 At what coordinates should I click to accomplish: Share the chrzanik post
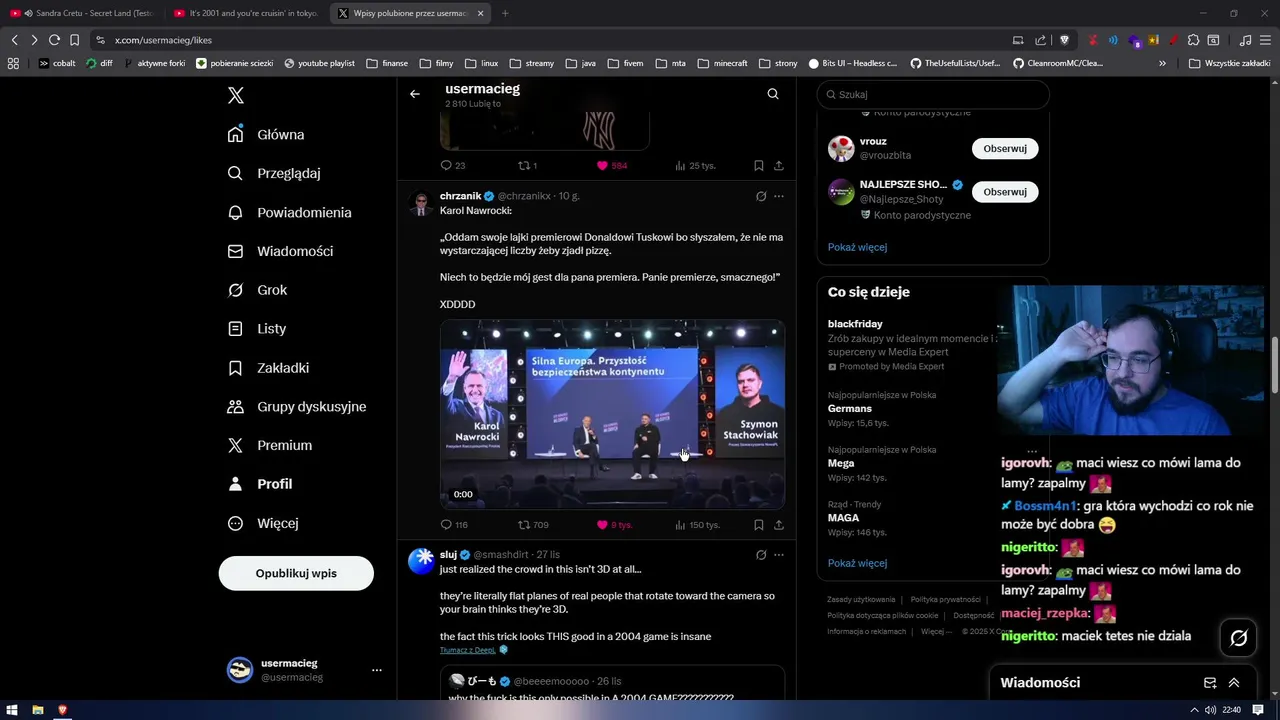tap(779, 525)
